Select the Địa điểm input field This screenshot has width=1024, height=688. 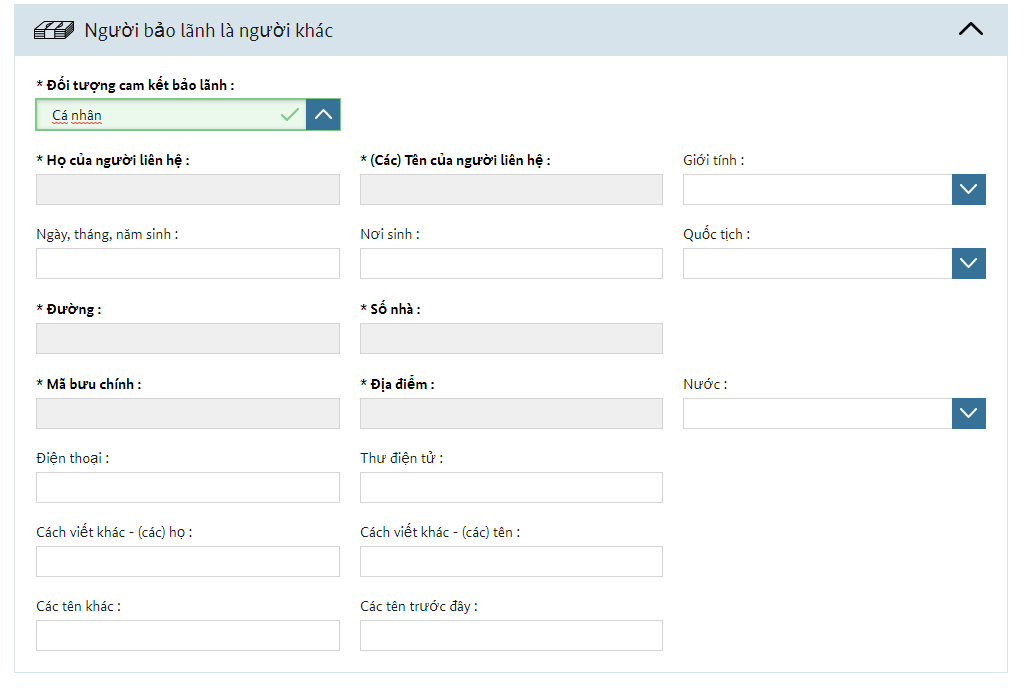[x=511, y=413]
